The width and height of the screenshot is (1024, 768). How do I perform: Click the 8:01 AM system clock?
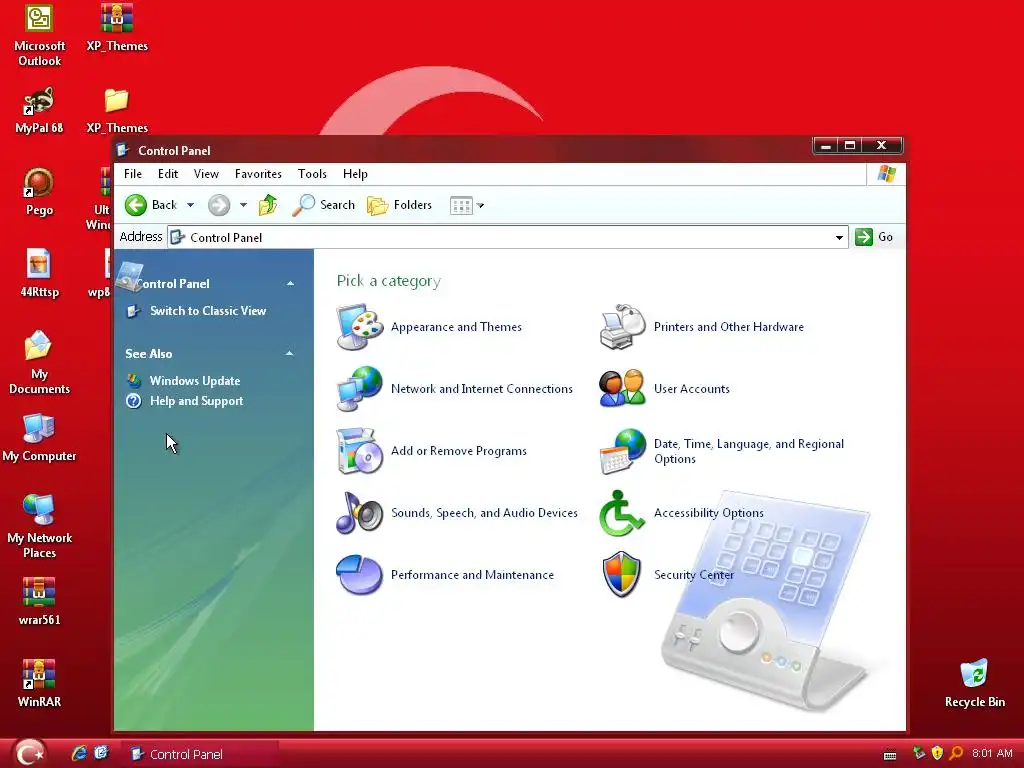click(991, 753)
